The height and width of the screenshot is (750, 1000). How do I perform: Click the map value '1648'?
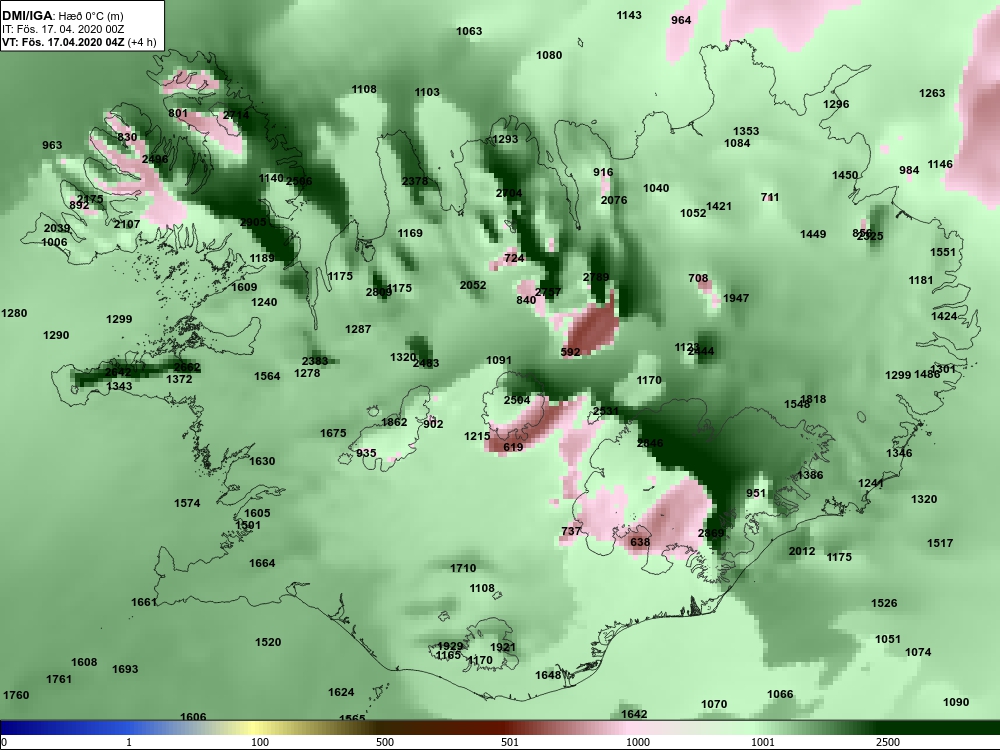[548, 675]
